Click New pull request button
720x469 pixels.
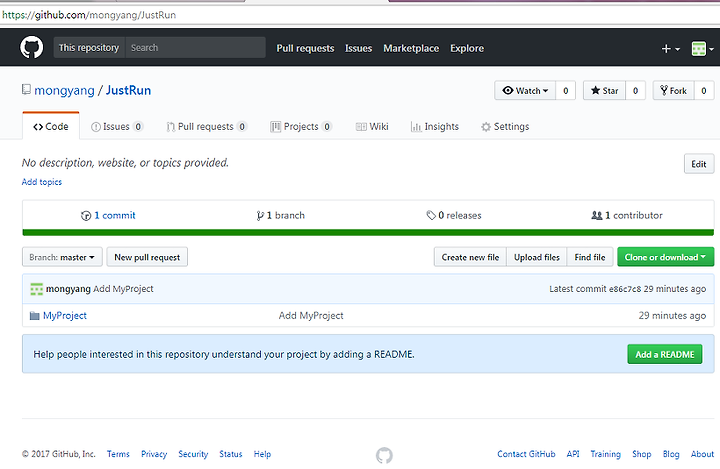point(147,257)
